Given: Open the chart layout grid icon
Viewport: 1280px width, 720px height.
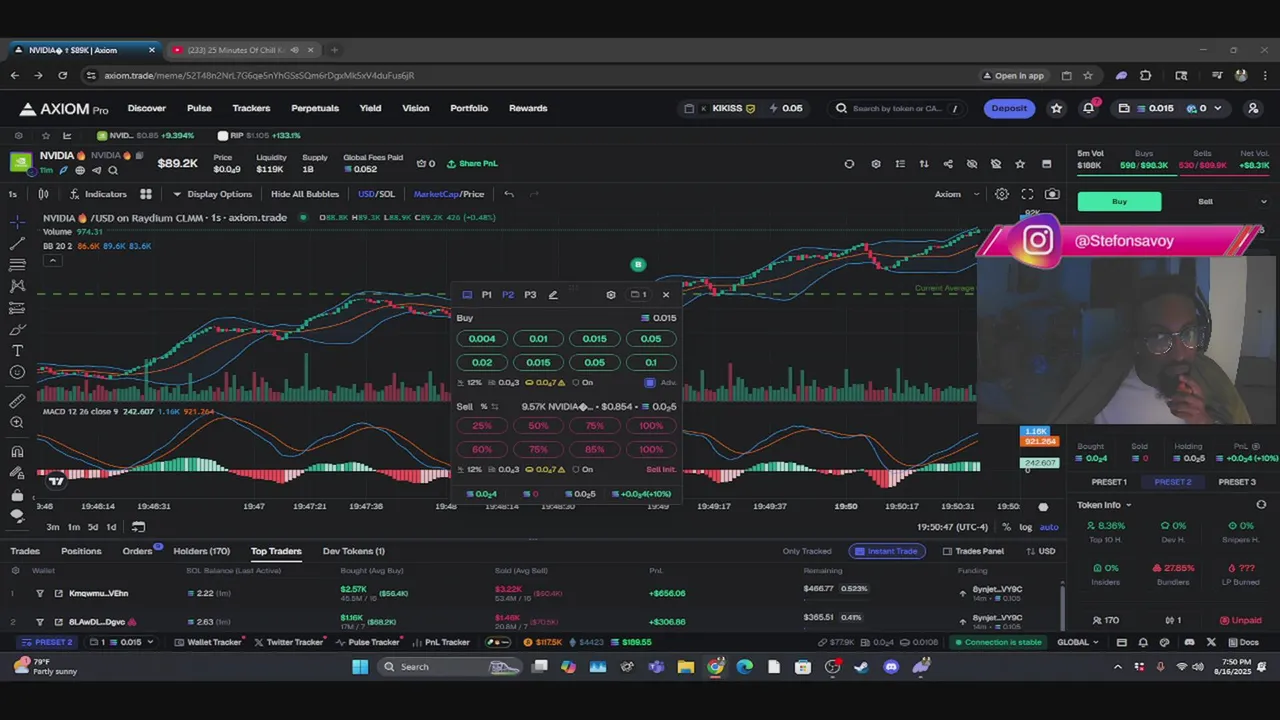Looking at the screenshot, I should (x=146, y=194).
